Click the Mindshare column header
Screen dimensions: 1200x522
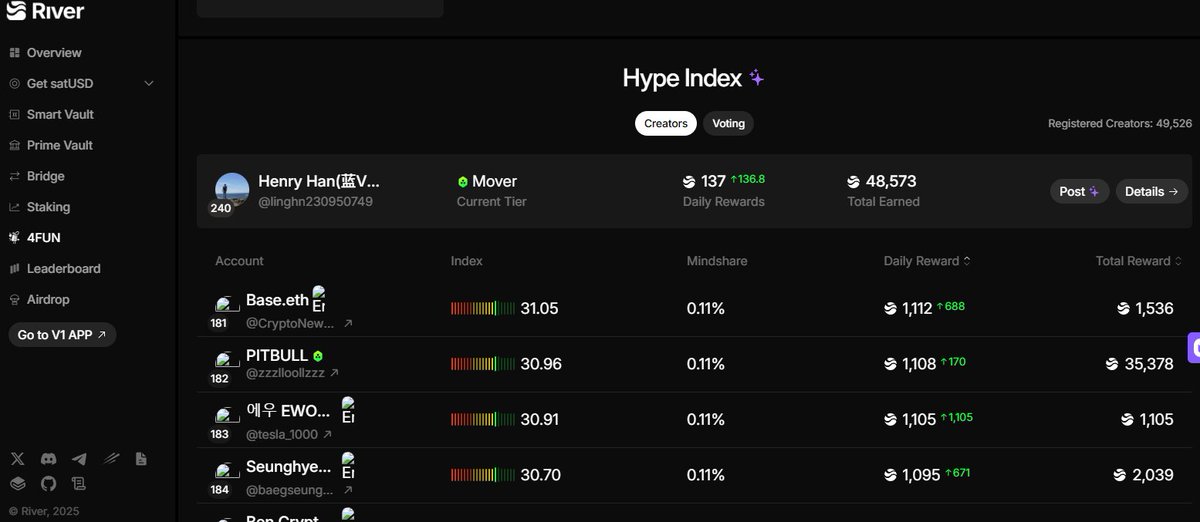pyautogui.click(x=715, y=261)
